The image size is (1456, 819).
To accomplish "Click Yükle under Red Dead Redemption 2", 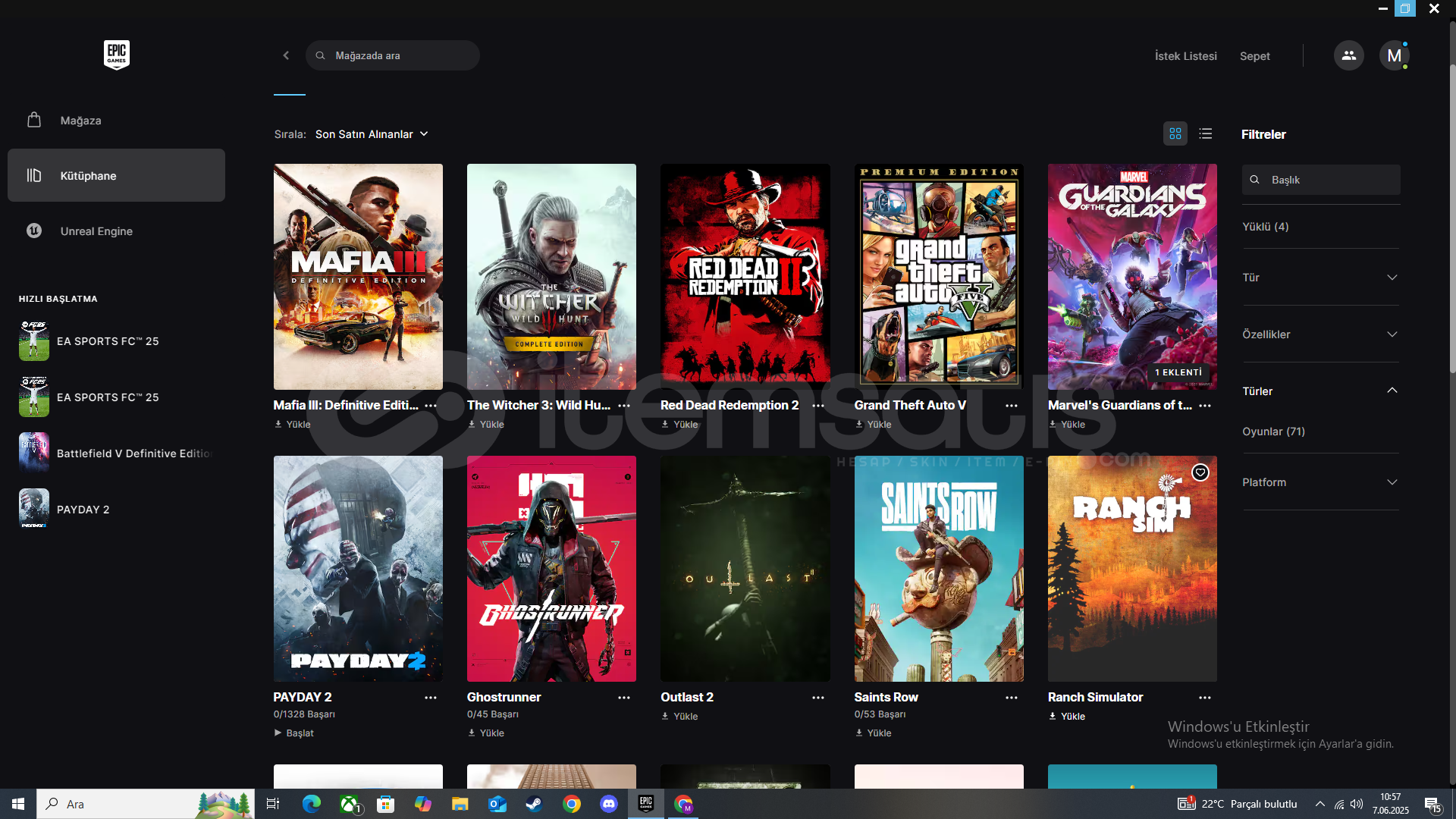I will pyautogui.click(x=679, y=425).
